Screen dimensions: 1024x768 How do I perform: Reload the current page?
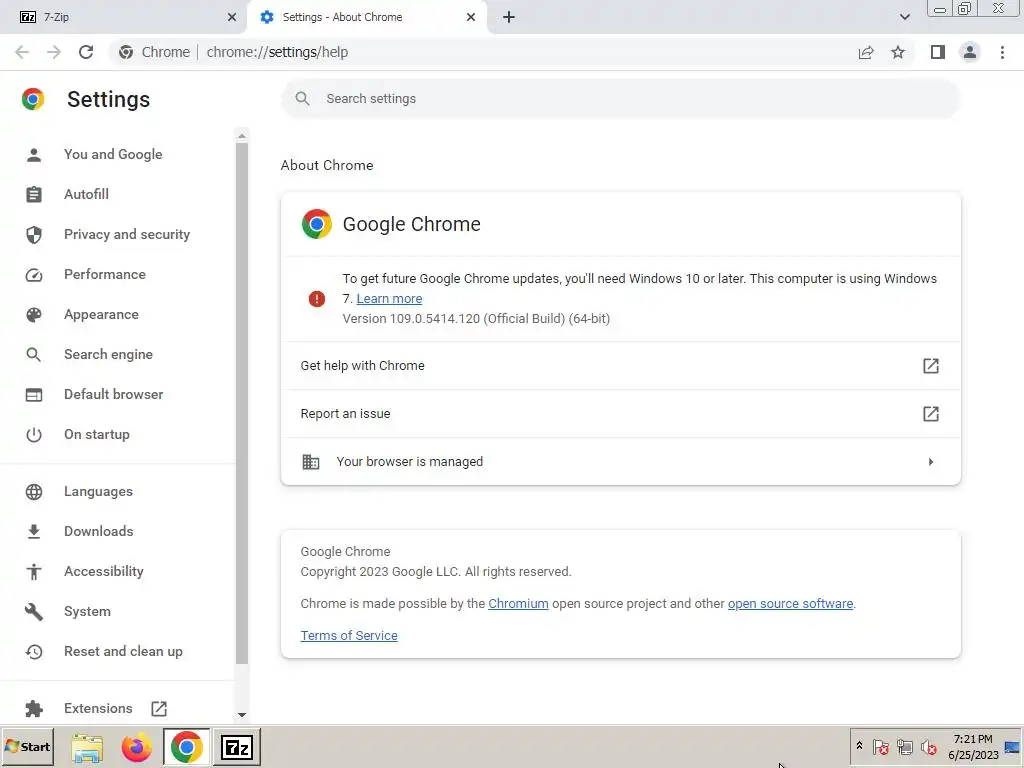(x=86, y=52)
